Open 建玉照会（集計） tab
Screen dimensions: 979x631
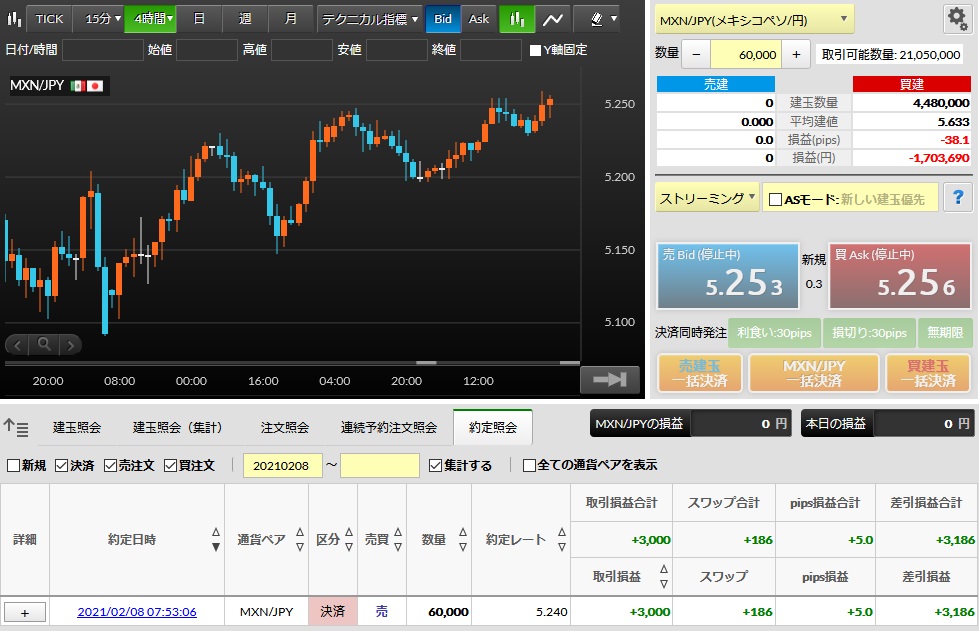pos(178,428)
